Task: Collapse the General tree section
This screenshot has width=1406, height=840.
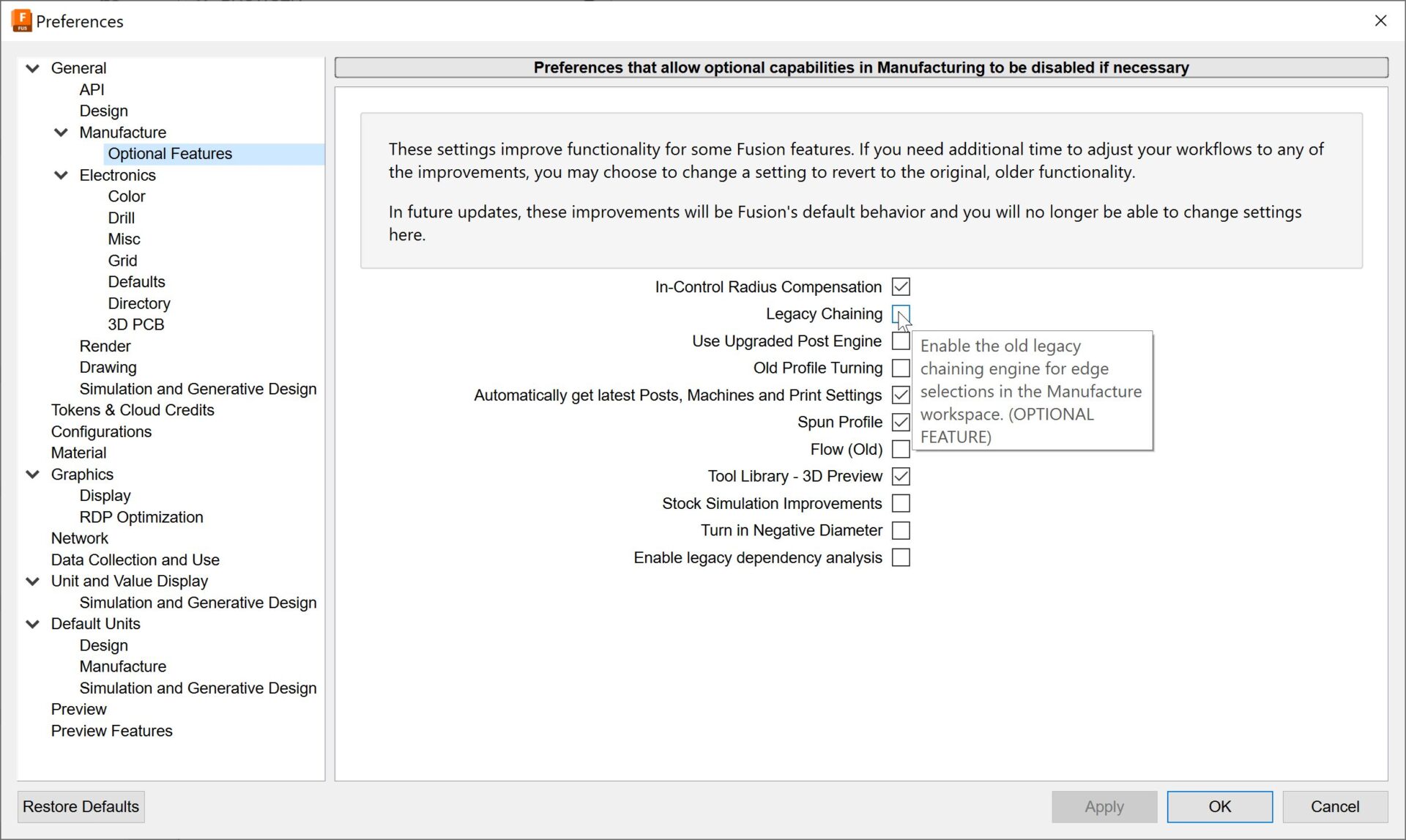Action: tap(33, 68)
